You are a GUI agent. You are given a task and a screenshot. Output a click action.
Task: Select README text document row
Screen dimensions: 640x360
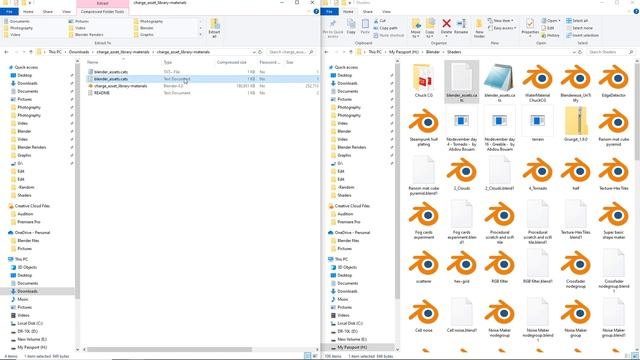coord(203,93)
